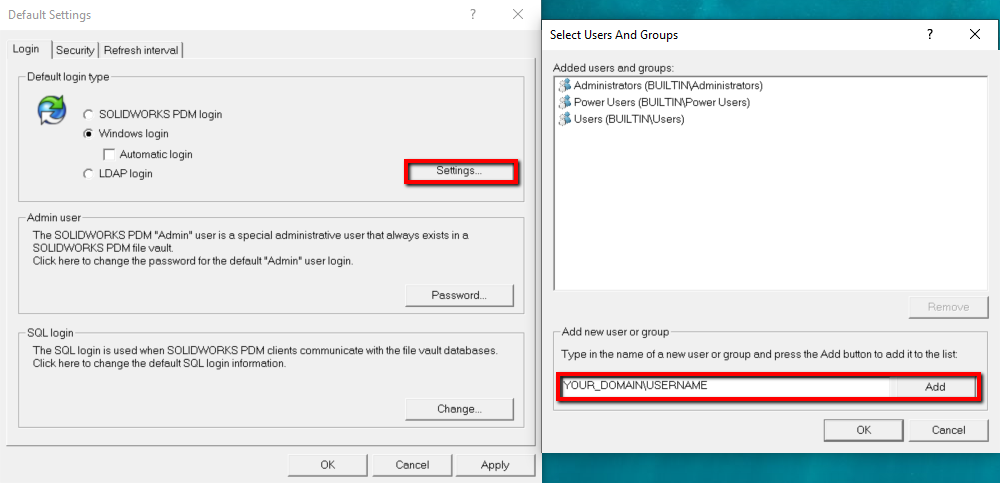Open Windows login Settings button
This screenshot has width=1000, height=483.
coord(459,171)
